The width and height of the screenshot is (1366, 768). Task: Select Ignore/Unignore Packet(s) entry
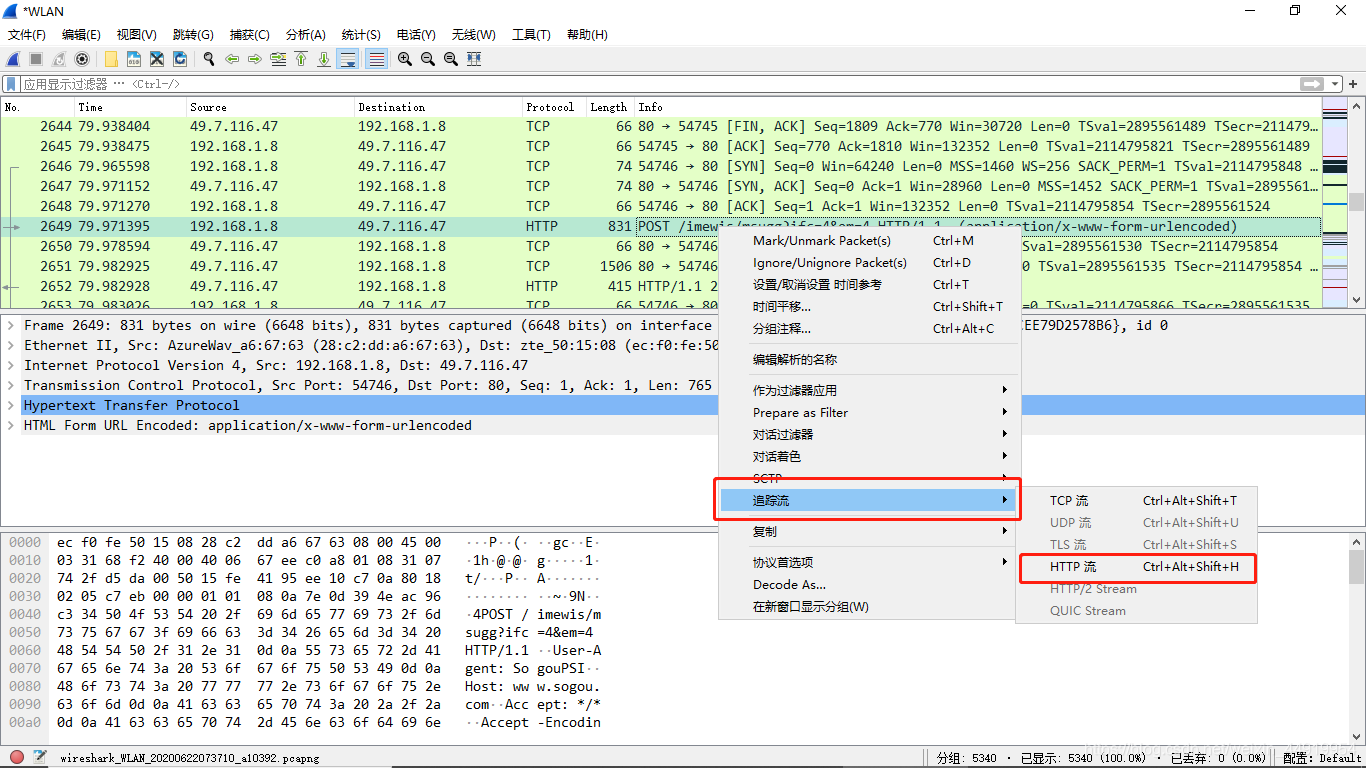[x=869, y=262]
